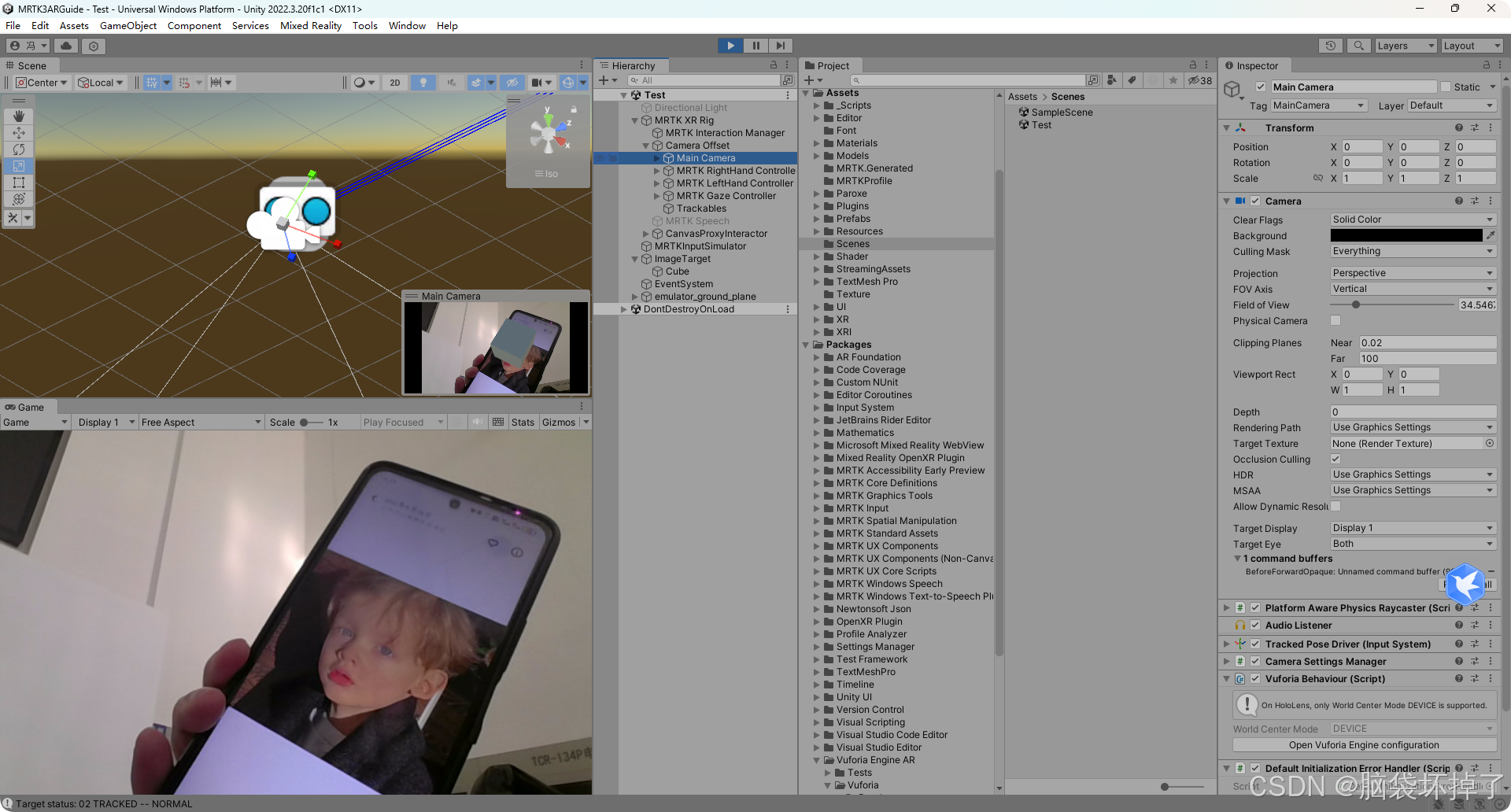Viewport: 1511px width, 812px height.
Task: Open the Window menu
Action: pyautogui.click(x=407, y=26)
